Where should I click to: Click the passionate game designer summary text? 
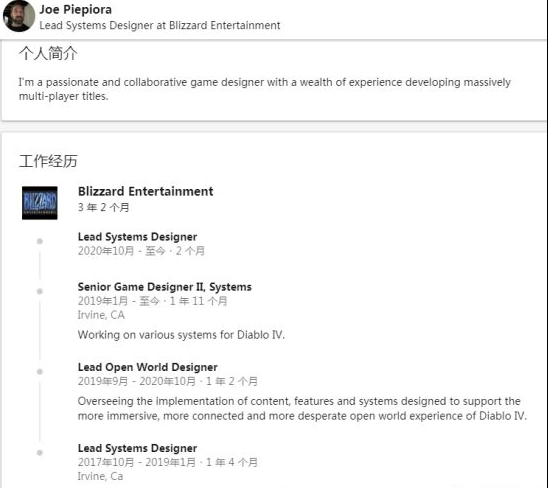[x=265, y=89]
